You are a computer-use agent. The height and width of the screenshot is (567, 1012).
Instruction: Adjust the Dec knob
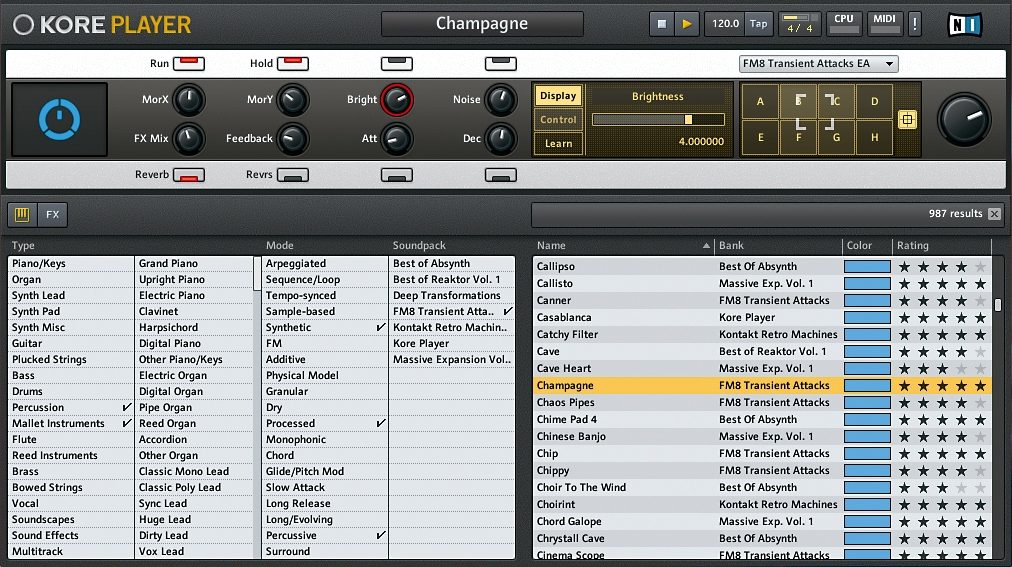501,138
